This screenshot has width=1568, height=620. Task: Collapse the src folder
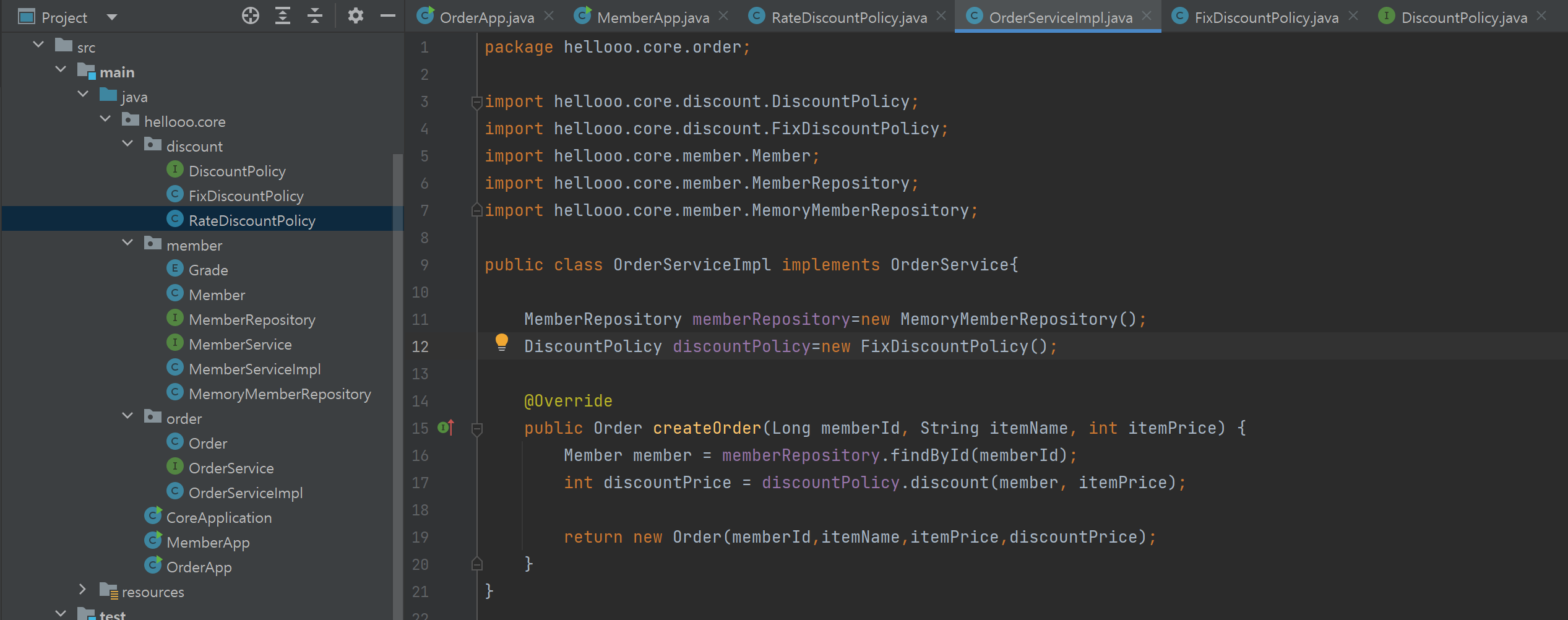[x=38, y=45]
